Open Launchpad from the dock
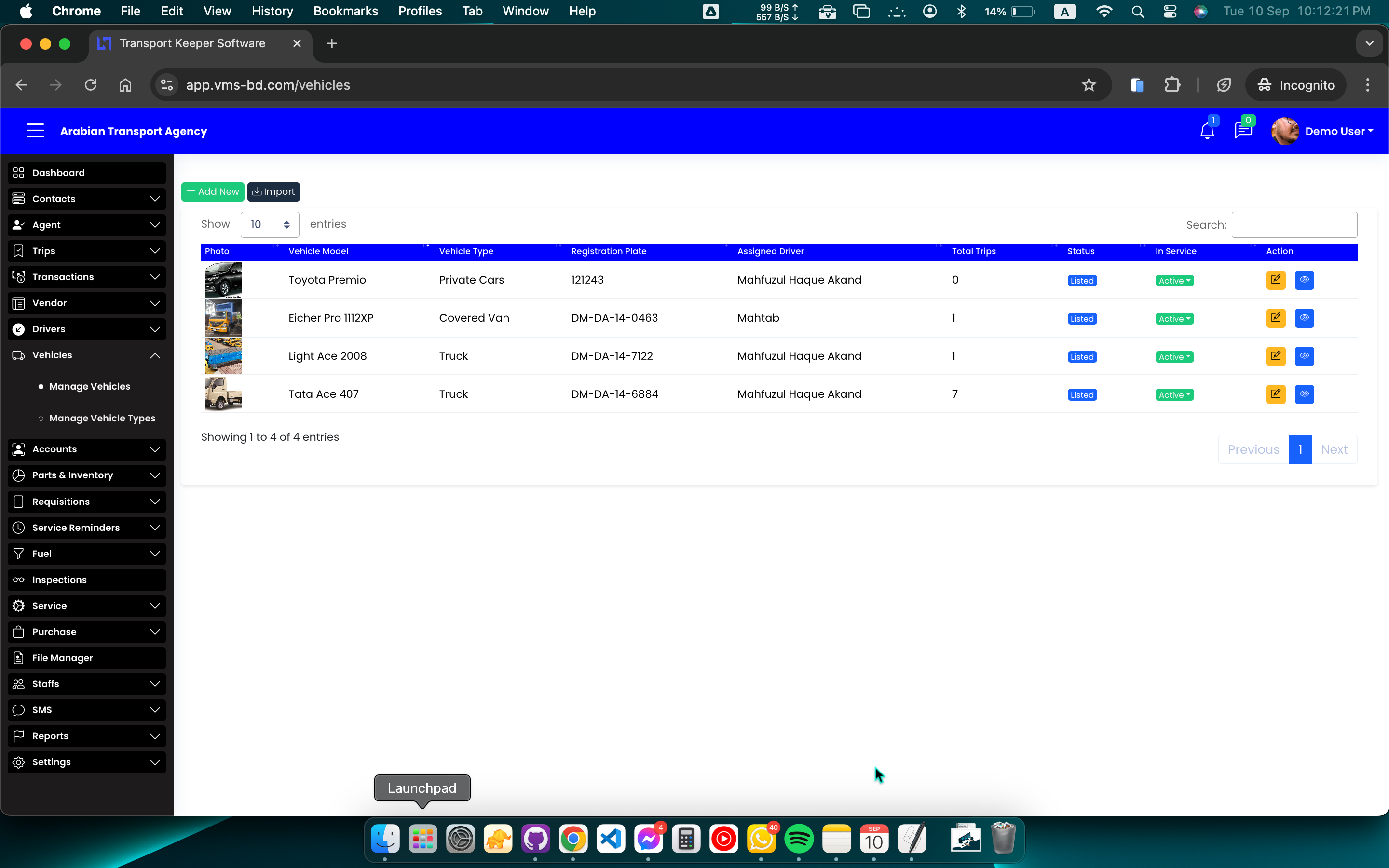1389x868 pixels. click(x=422, y=839)
